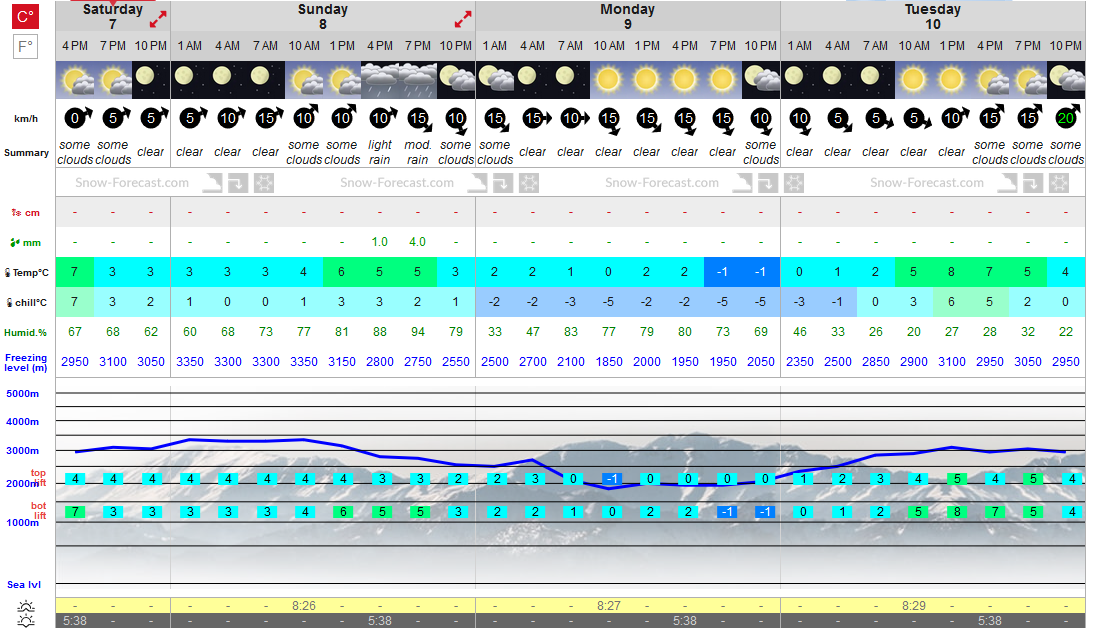Click the Tuesday 10 PM cloudy night icon
This screenshot has width=1094, height=633.
(1066, 80)
